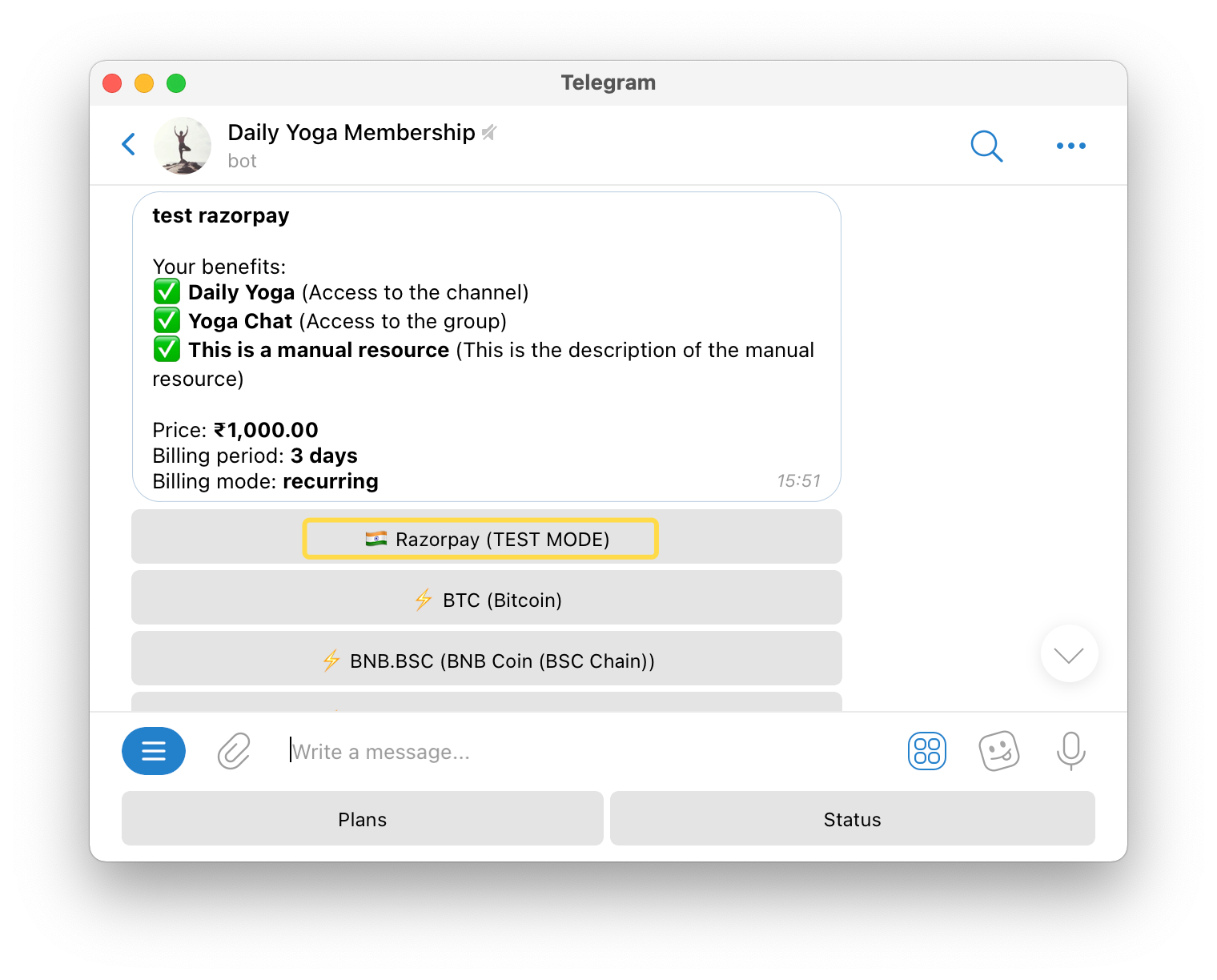Click the 'Yoga Chat' benefit line
Viewport: 1217px width, 980px height.
point(330,321)
